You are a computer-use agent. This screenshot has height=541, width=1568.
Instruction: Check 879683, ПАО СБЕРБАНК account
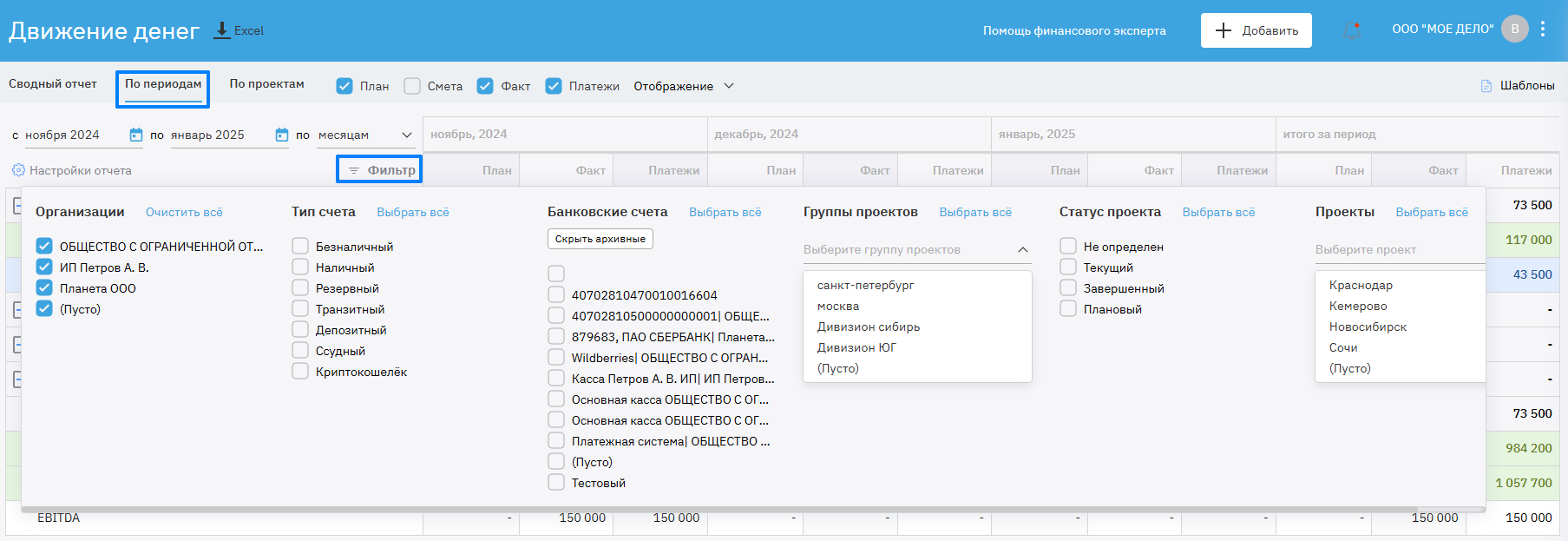556,336
